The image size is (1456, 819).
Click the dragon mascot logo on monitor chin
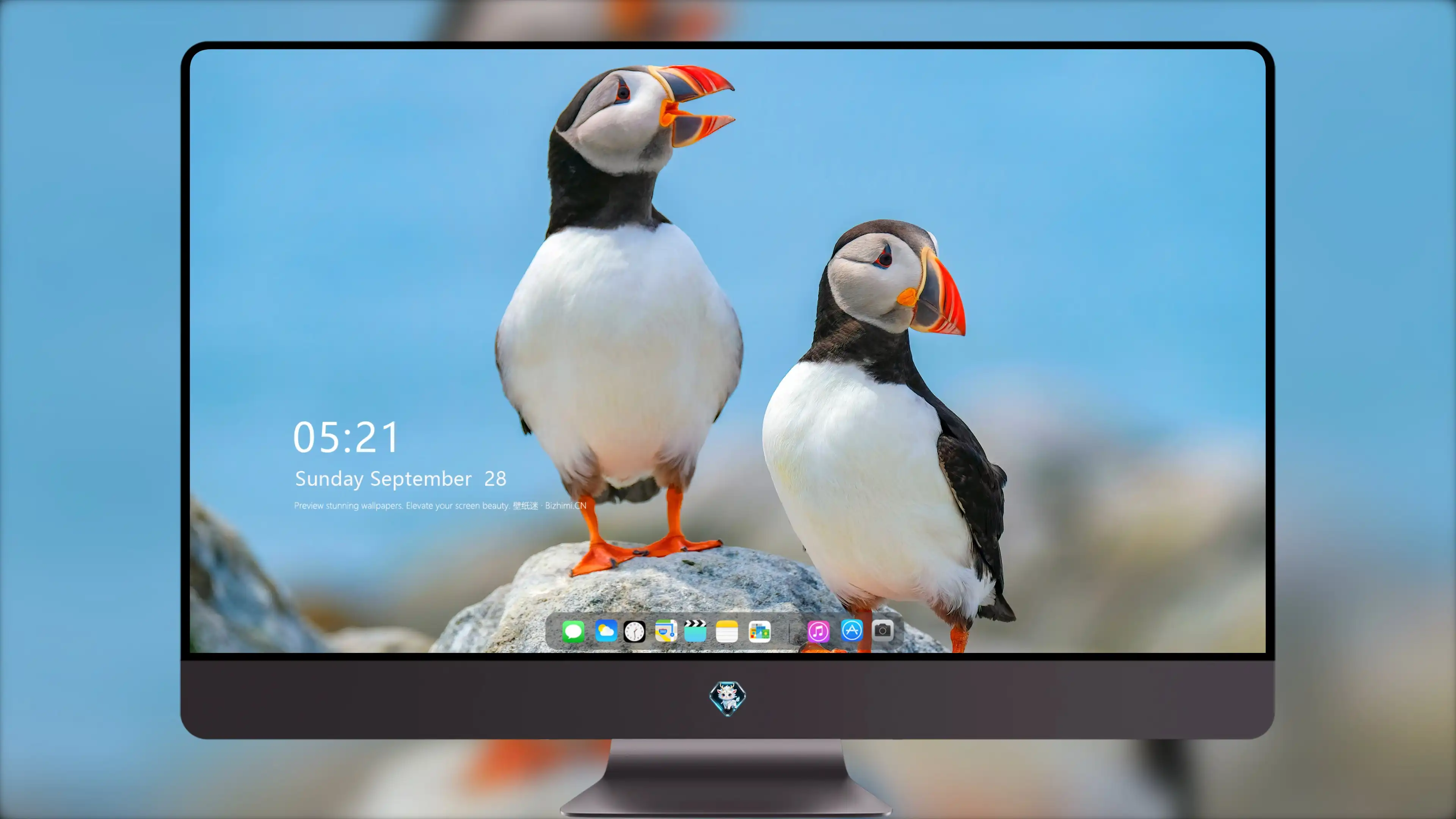(x=728, y=698)
